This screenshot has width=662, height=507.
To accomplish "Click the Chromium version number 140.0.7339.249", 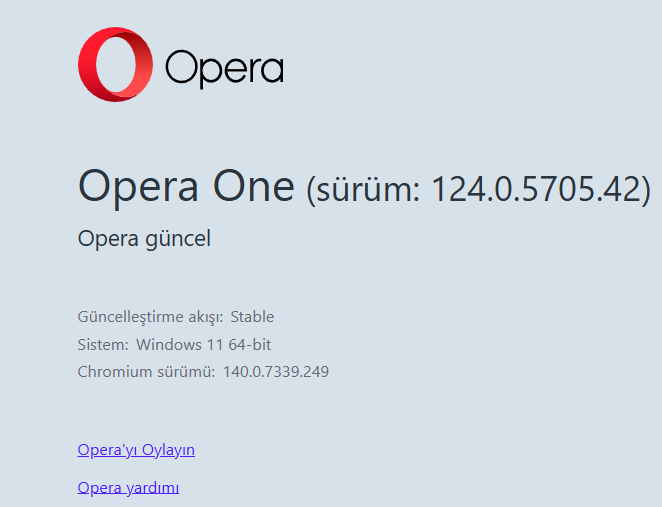I will coord(276,372).
